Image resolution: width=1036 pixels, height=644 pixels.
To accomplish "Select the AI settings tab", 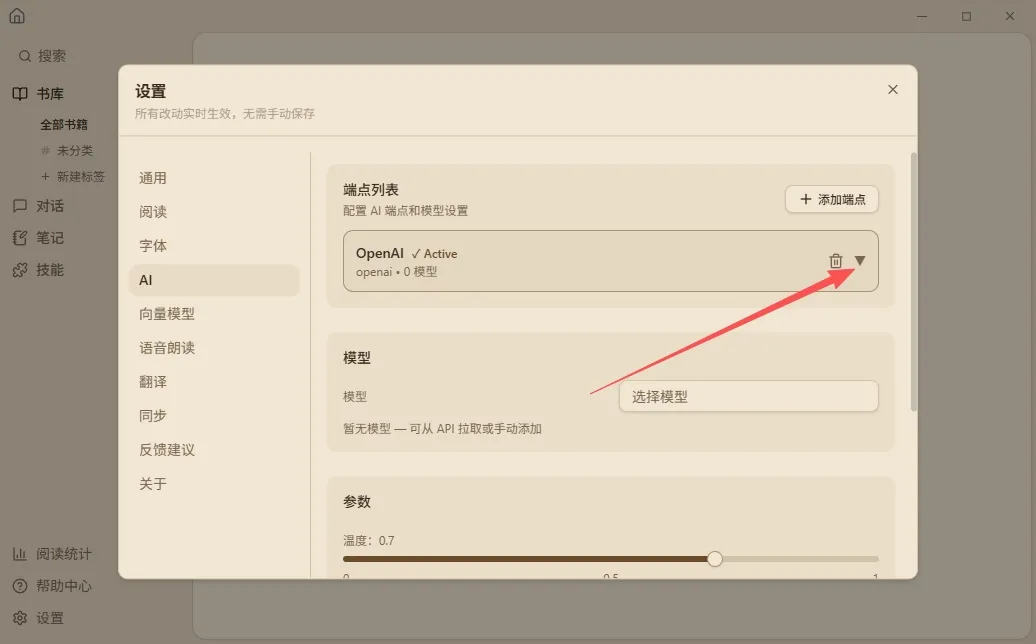I will (214, 280).
